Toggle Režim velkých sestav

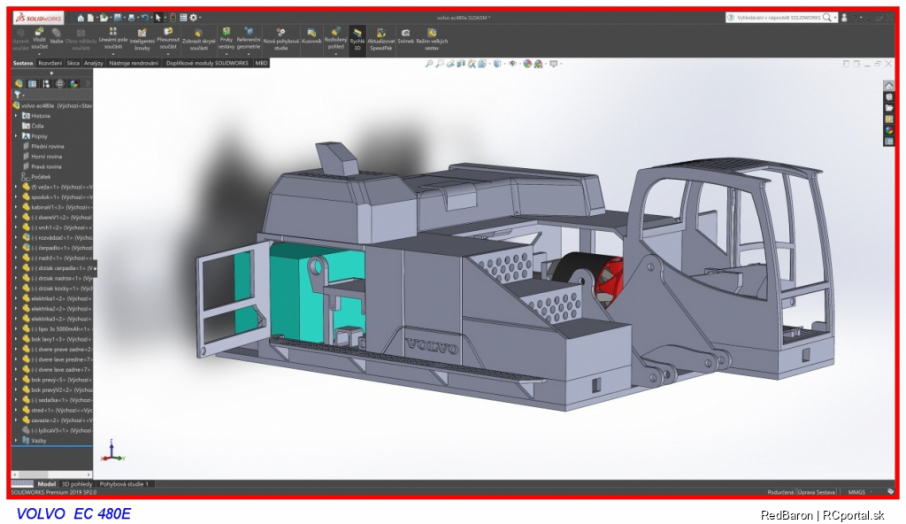(432, 39)
